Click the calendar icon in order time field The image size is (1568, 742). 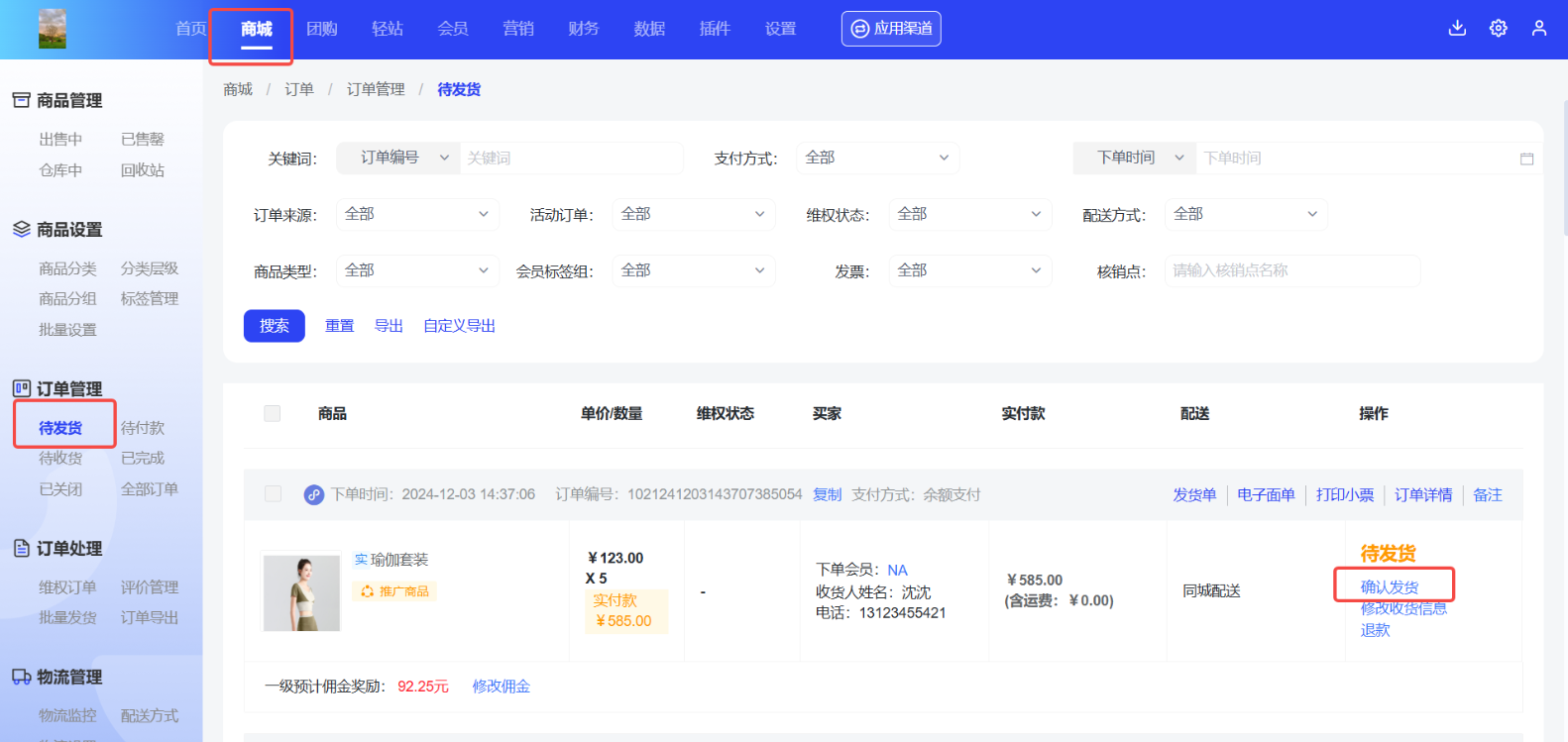tap(1526, 159)
